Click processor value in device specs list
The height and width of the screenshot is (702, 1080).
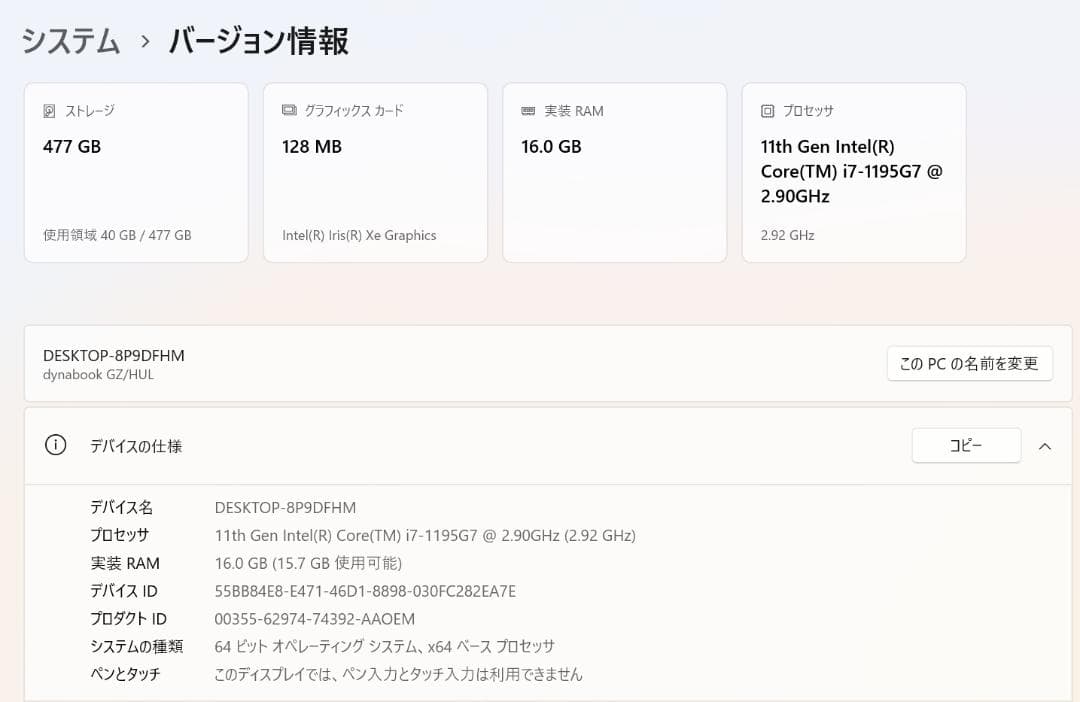[425, 535]
